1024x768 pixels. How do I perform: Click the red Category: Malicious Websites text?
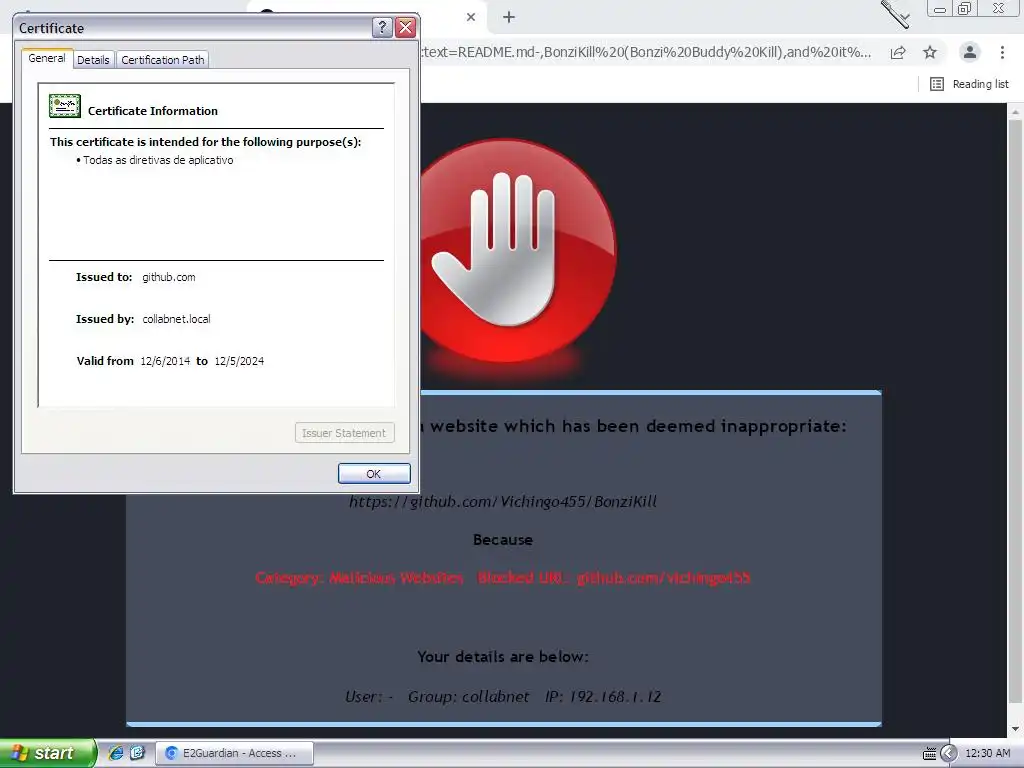point(360,578)
